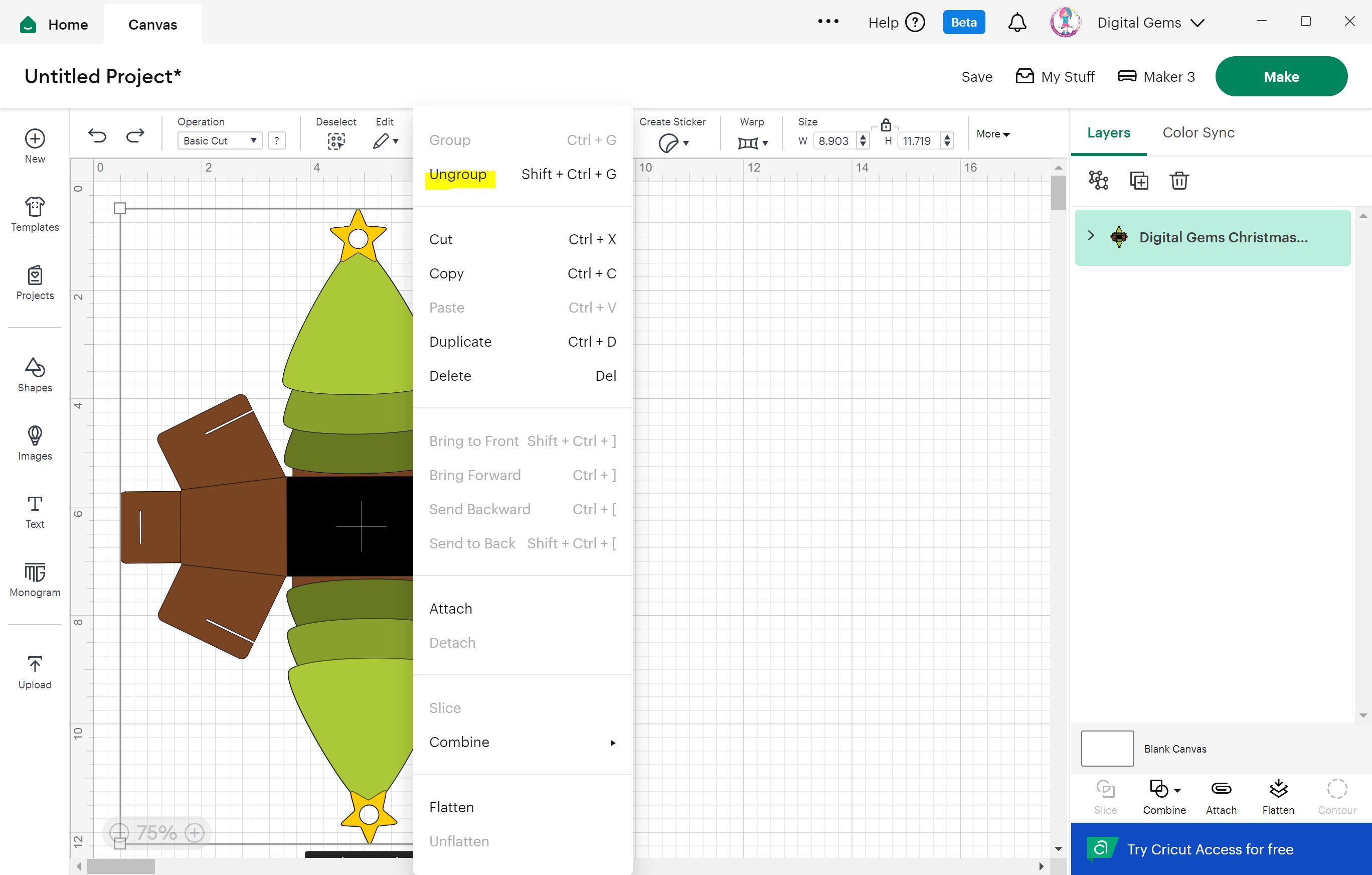This screenshot has width=1372, height=875.
Task: Click the Blank Canvas color swatch
Action: click(1107, 748)
